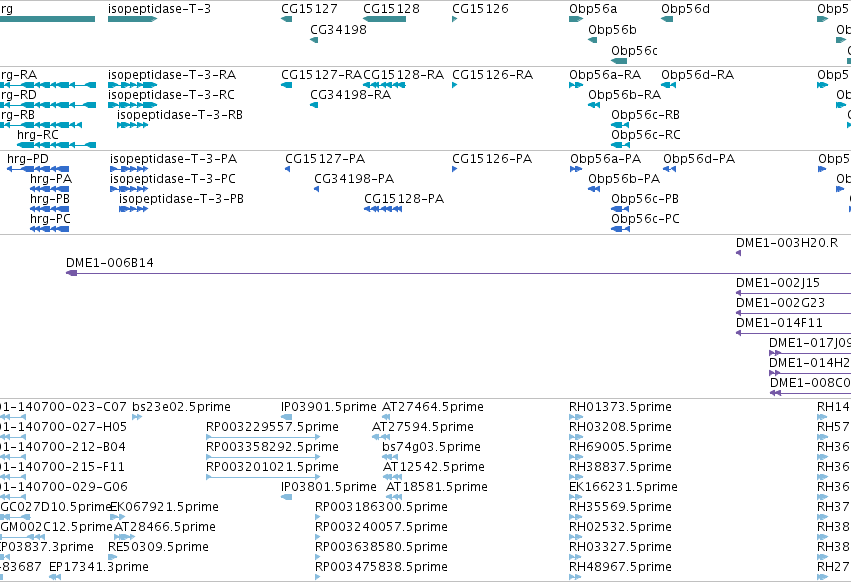Click the Obp56c-RC transcript label
851x582 pixels.
coord(645,135)
